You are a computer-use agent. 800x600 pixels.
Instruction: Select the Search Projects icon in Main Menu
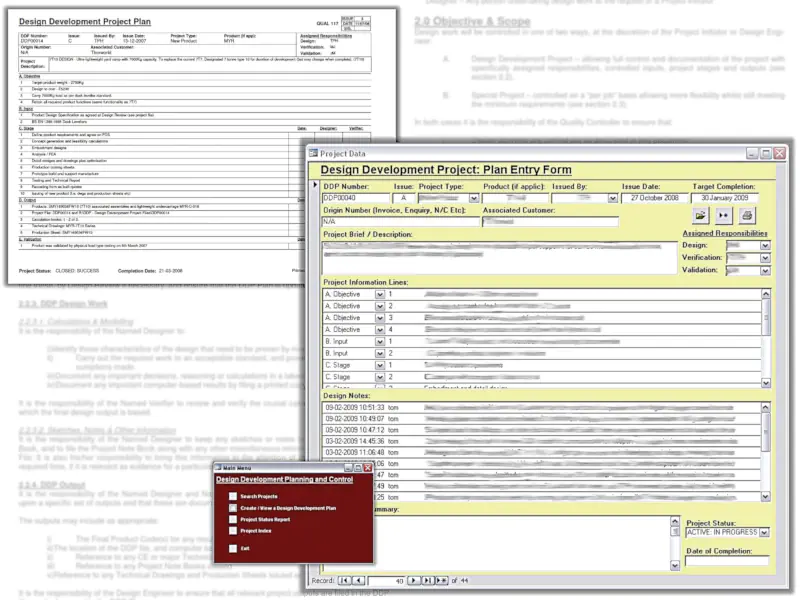pyautogui.click(x=233, y=495)
